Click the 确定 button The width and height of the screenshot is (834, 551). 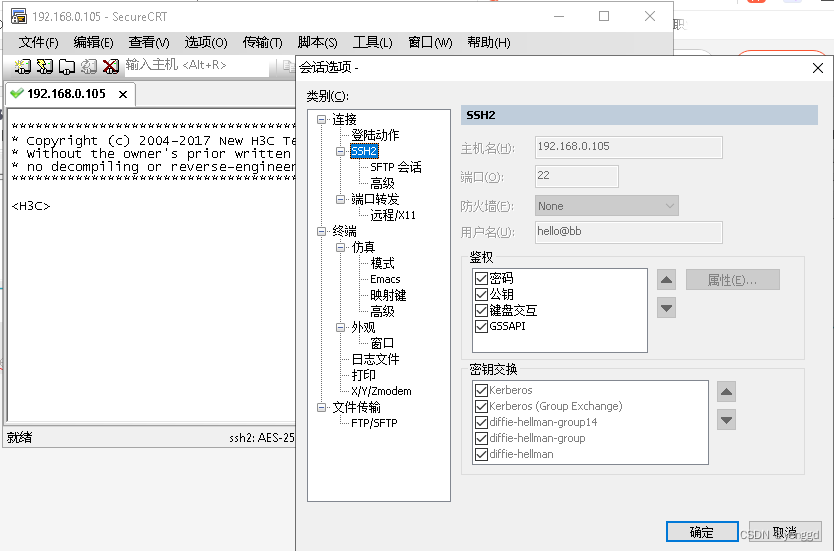[702, 532]
